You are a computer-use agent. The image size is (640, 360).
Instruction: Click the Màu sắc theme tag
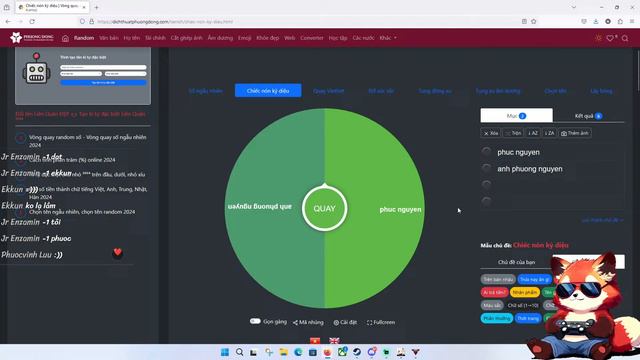point(492,305)
